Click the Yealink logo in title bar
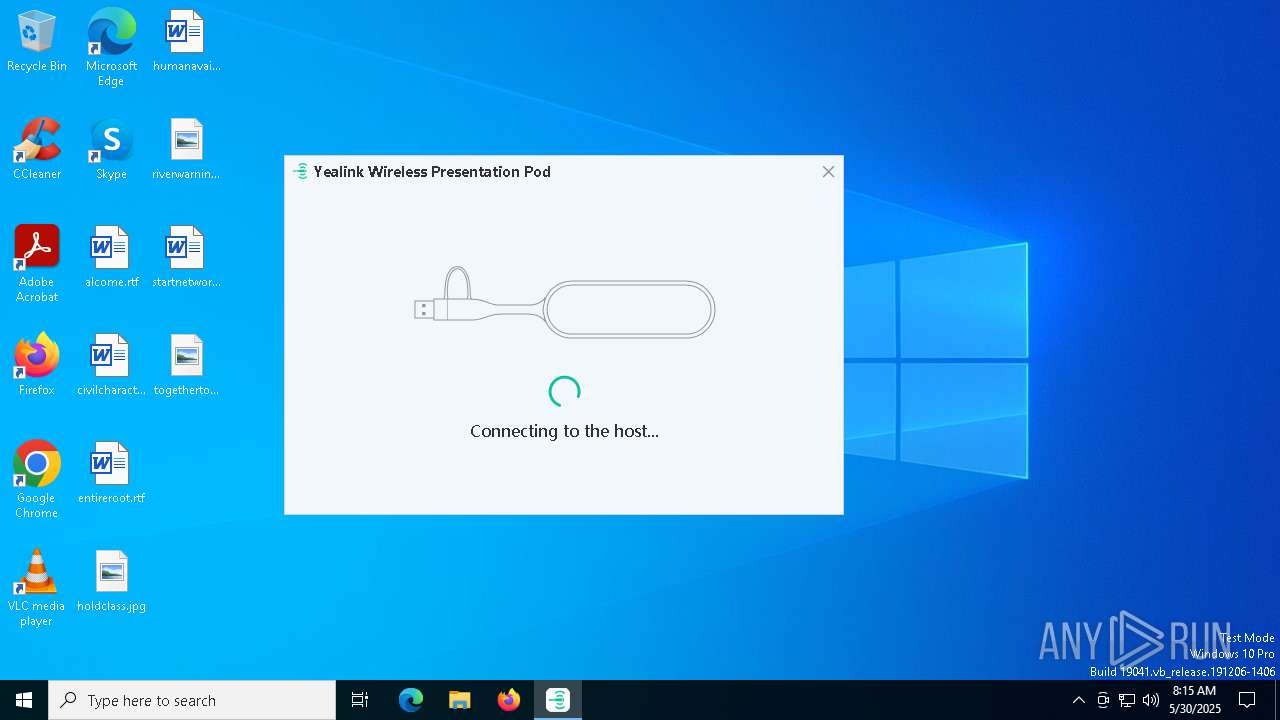The width and height of the screenshot is (1280, 720). (x=300, y=172)
